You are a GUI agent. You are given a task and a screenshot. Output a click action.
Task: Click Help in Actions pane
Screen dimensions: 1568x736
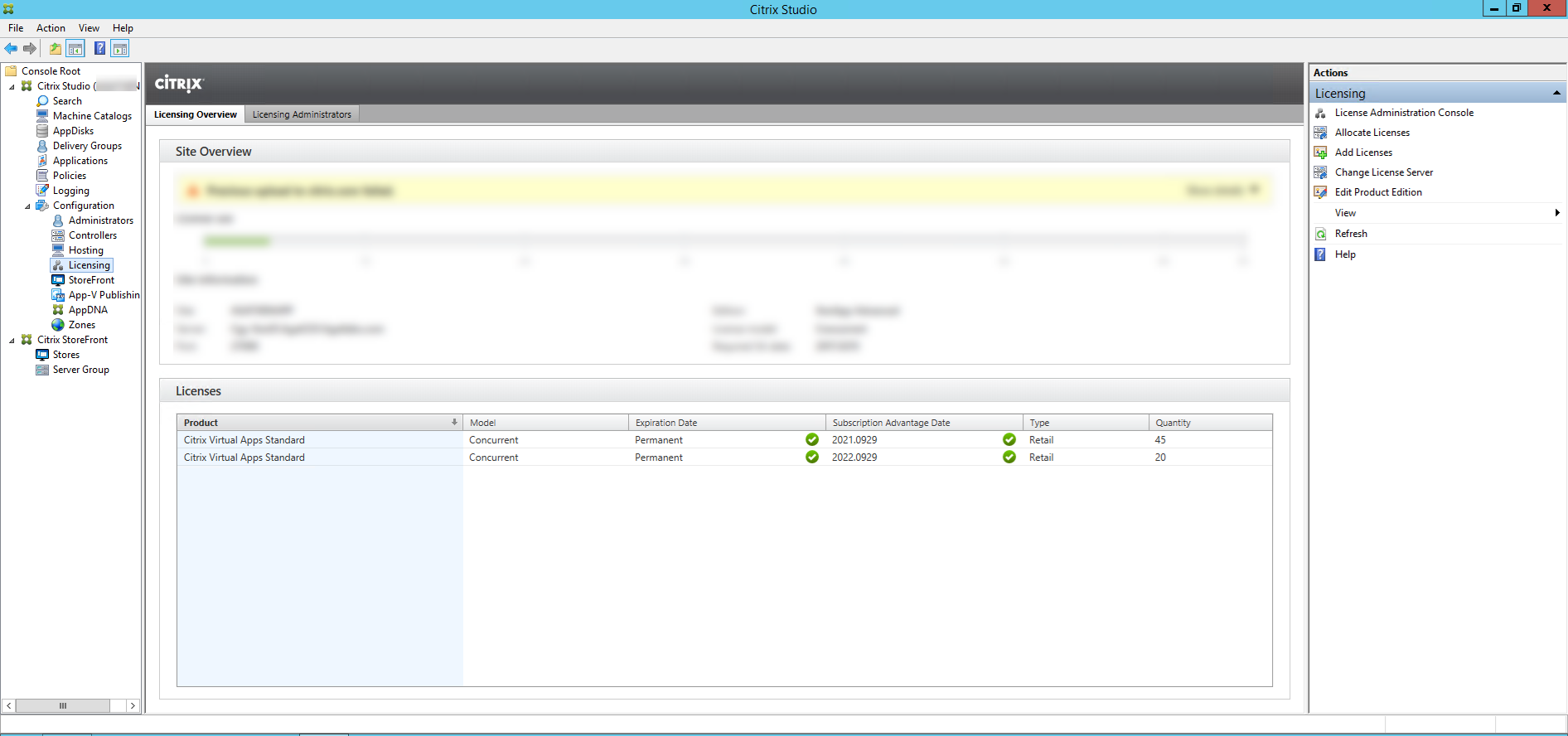1345,254
